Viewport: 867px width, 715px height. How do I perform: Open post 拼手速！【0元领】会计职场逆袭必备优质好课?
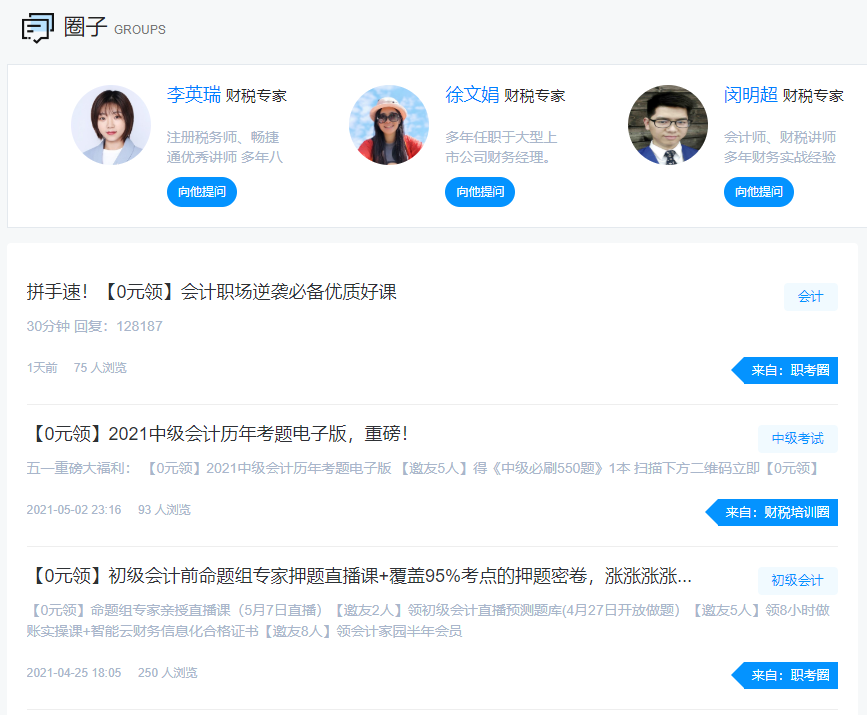pos(211,292)
